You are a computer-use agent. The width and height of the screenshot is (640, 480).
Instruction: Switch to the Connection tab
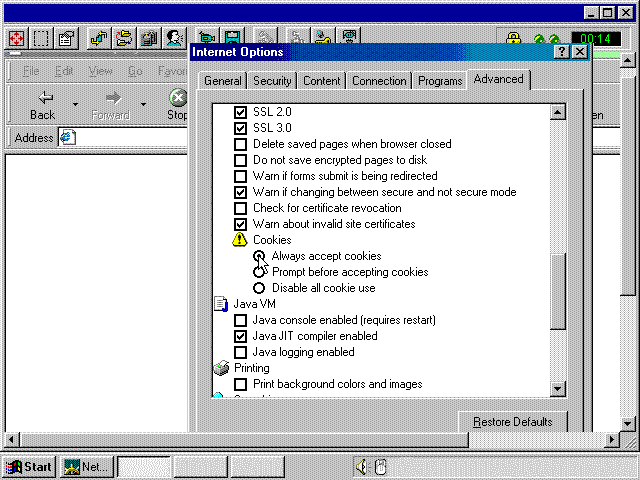[x=379, y=81]
